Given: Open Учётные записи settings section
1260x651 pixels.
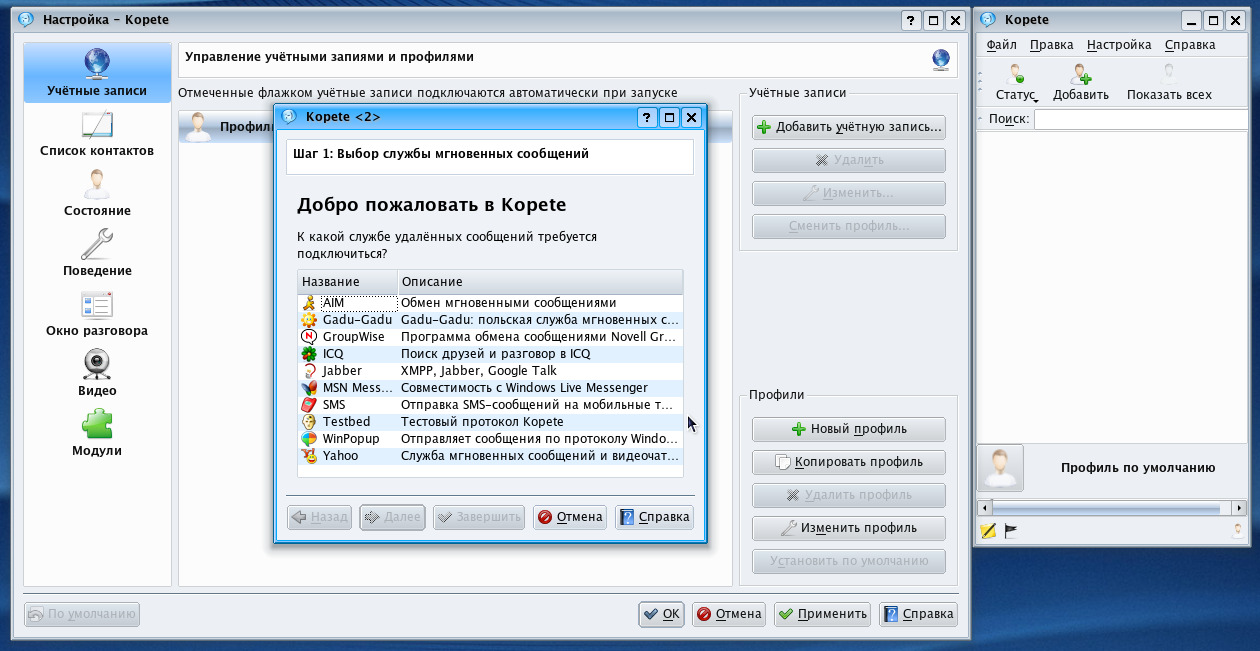Looking at the screenshot, I should [97, 73].
